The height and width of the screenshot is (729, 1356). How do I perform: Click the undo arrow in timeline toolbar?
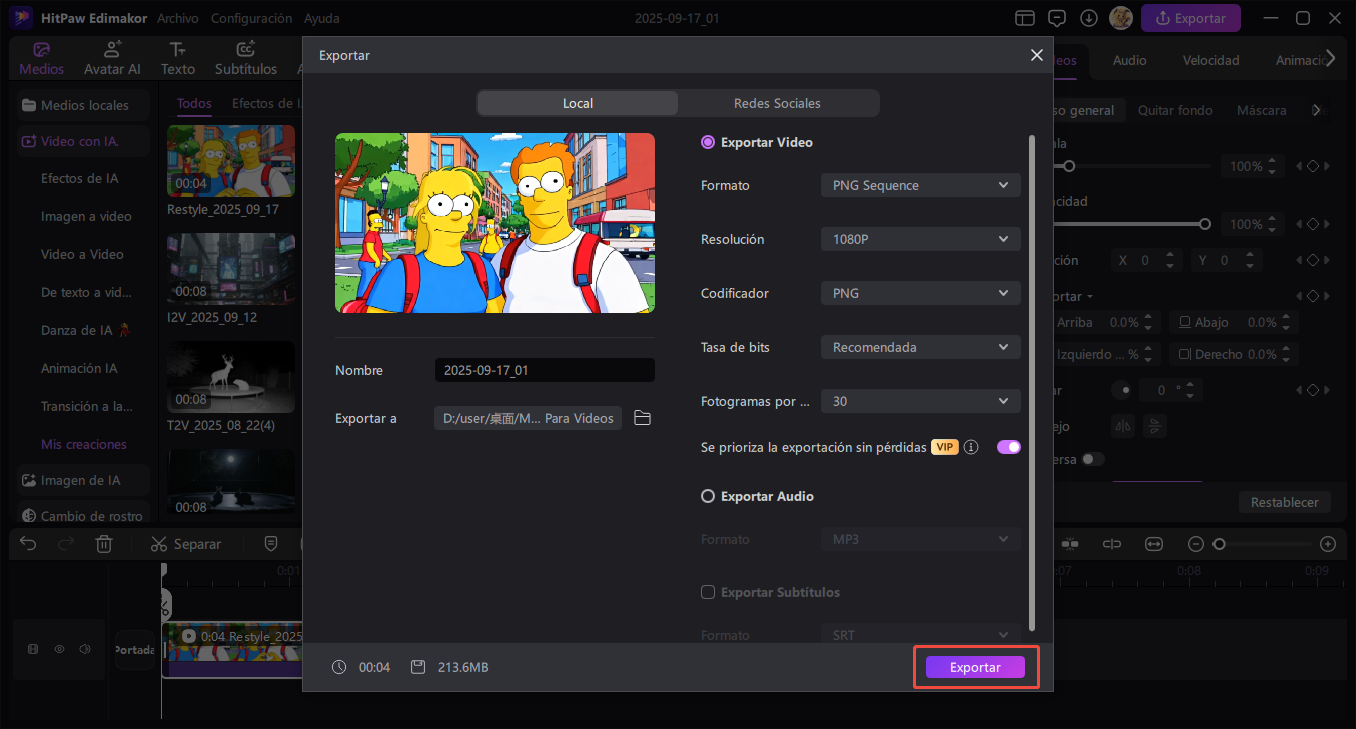pyautogui.click(x=28, y=544)
